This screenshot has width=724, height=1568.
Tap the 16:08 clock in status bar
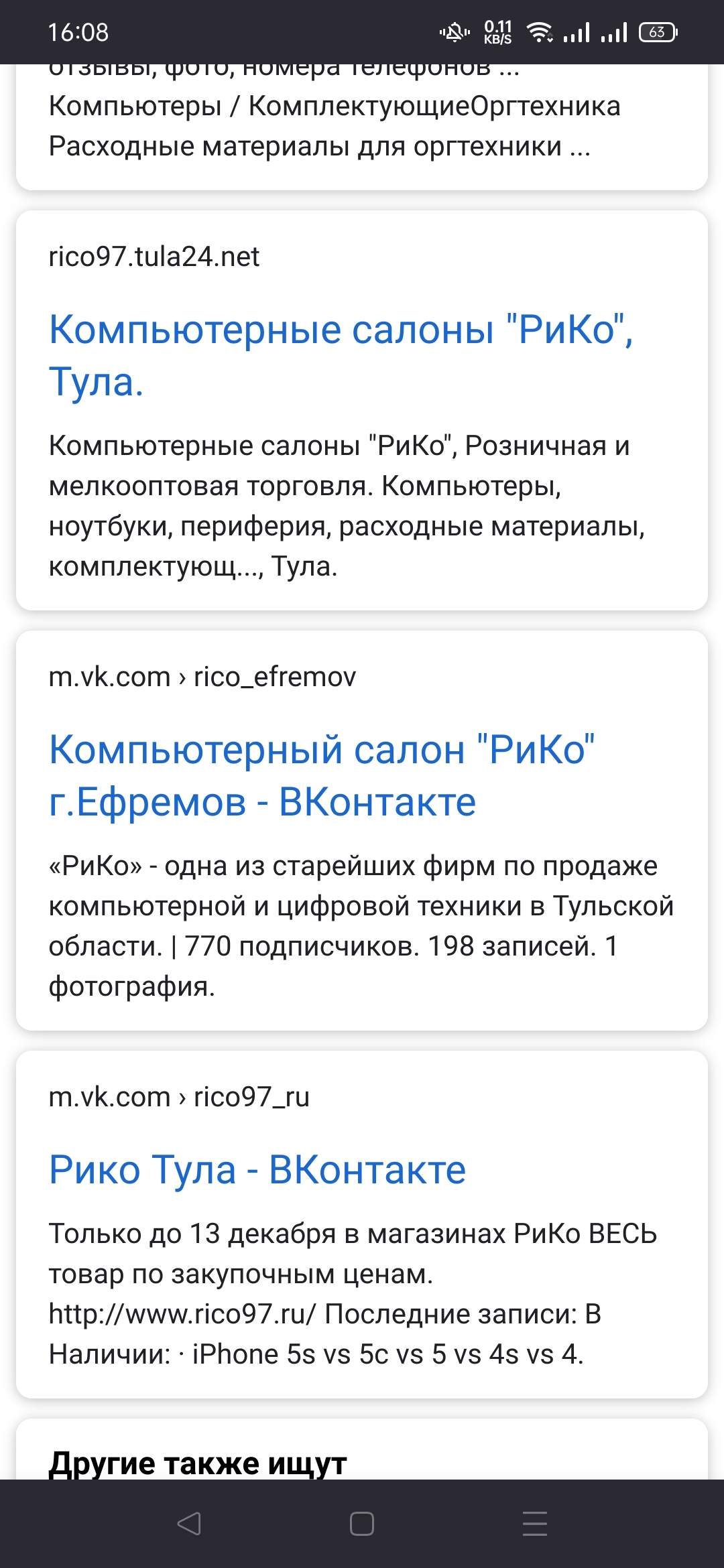coord(78,32)
